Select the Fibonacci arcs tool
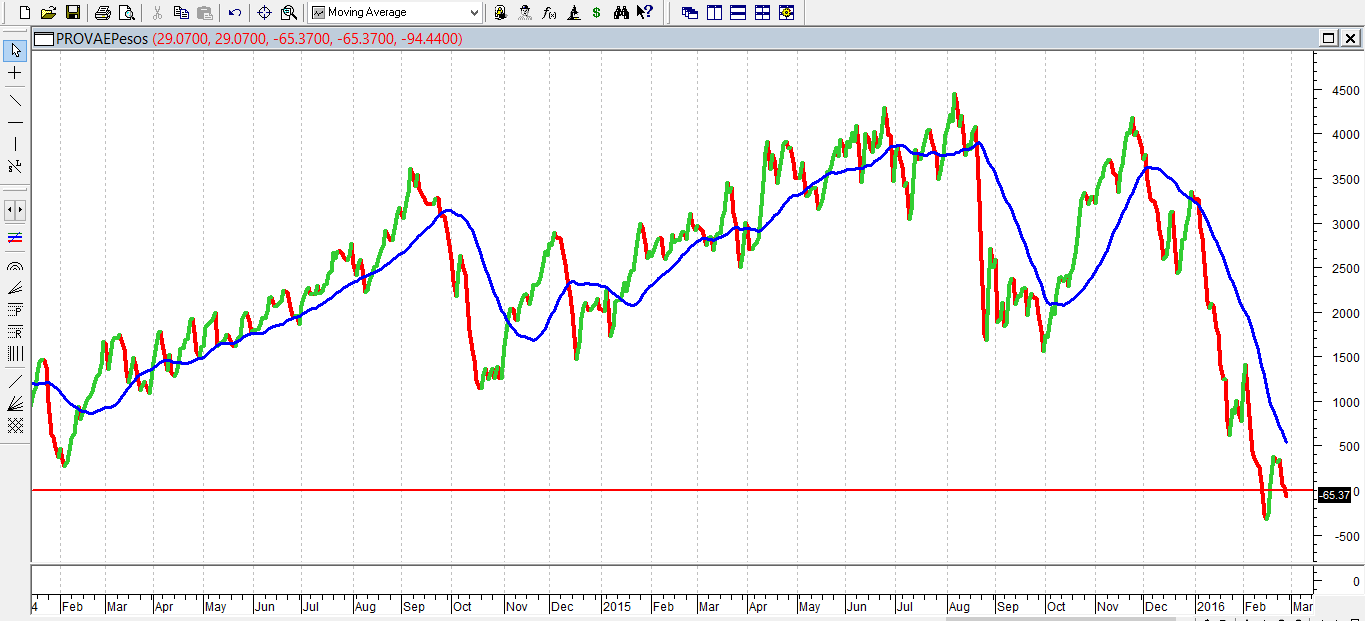This screenshot has width=1365, height=621. [x=15, y=267]
